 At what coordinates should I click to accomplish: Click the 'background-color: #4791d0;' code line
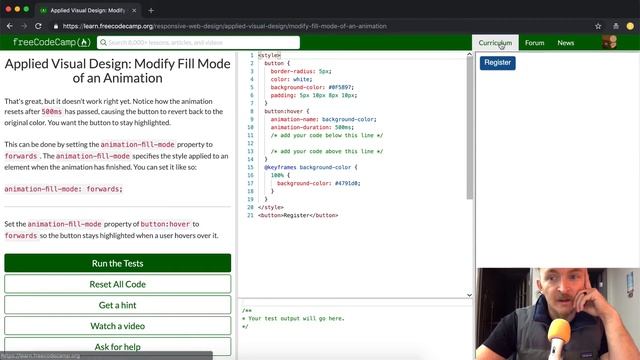click(x=319, y=183)
